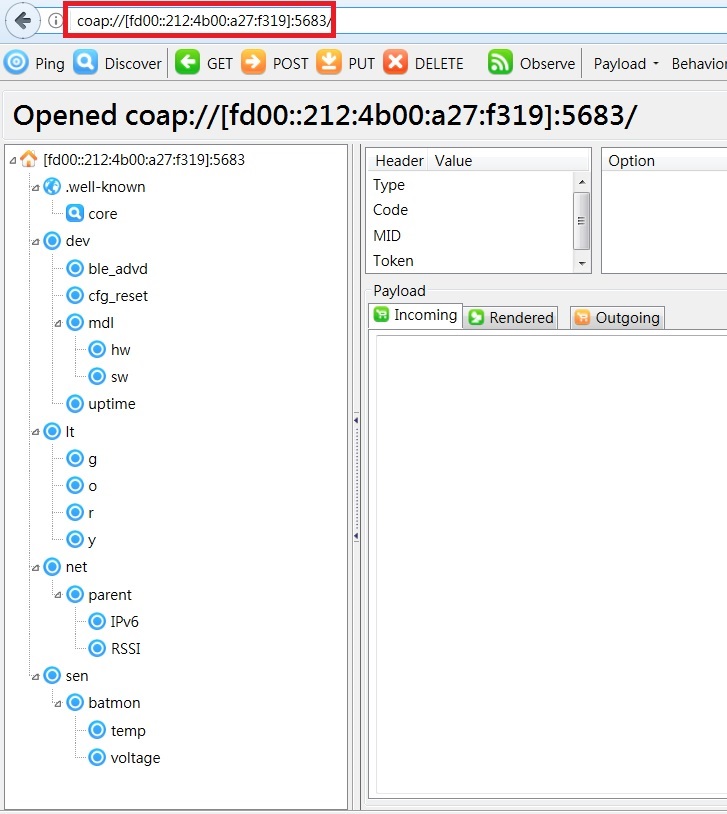Collapse the dev tree node
Image resolution: width=727 pixels, height=814 pixels.
(x=35, y=242)
